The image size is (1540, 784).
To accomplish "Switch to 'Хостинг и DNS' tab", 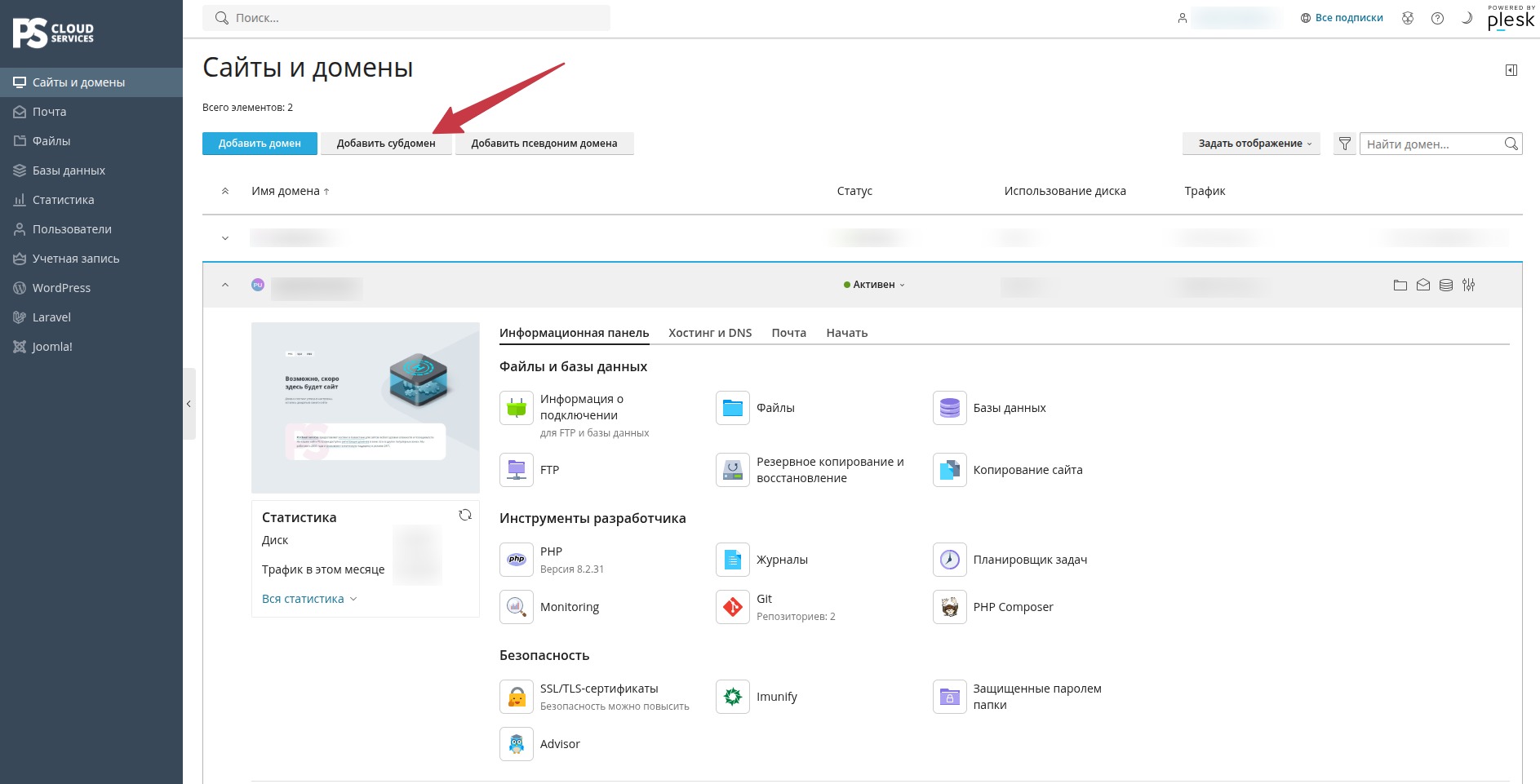I will tap(710, 333).
